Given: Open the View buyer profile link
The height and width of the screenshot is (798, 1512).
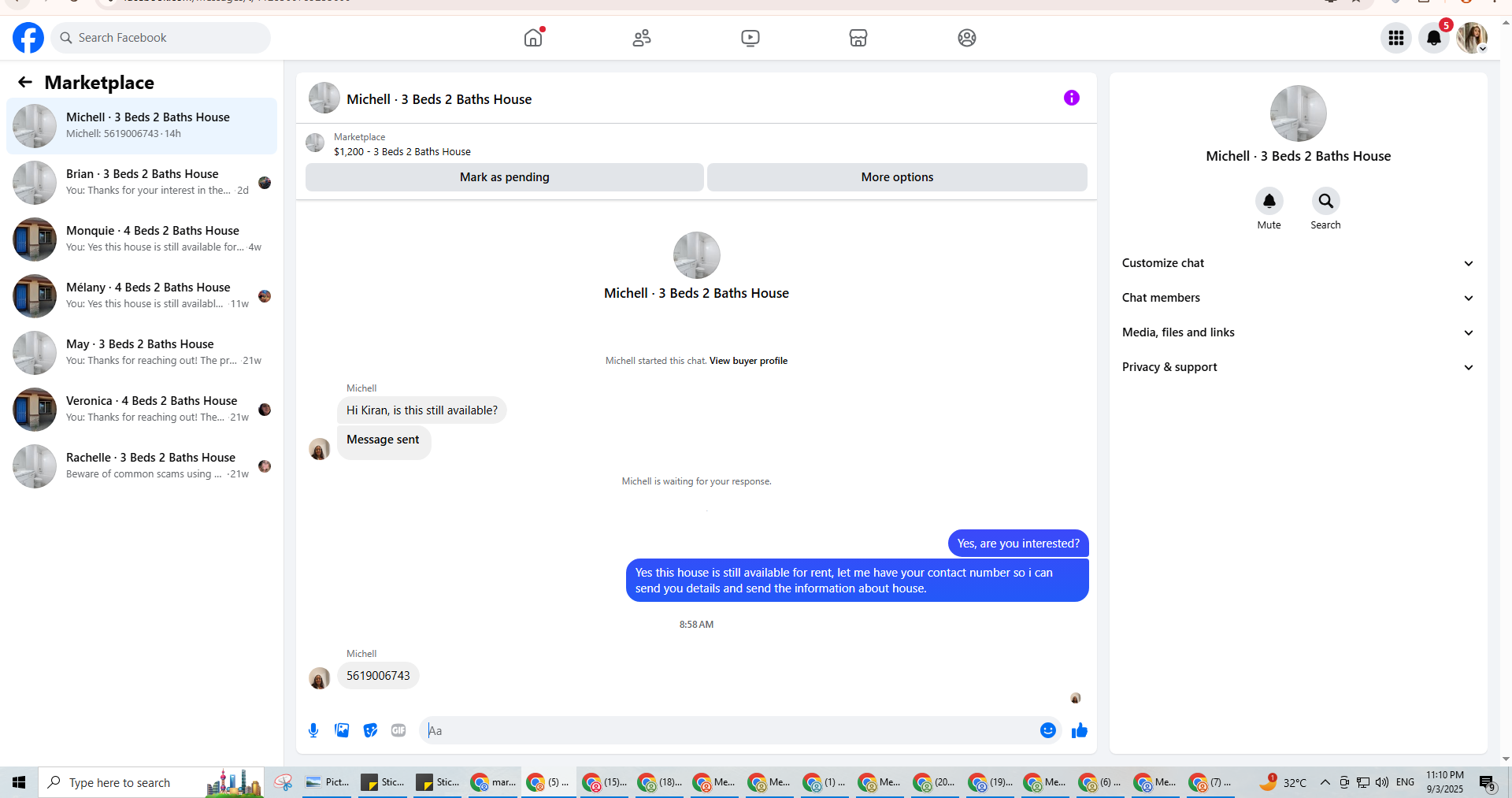Looking at the screenshot, I should coord(748,361).
